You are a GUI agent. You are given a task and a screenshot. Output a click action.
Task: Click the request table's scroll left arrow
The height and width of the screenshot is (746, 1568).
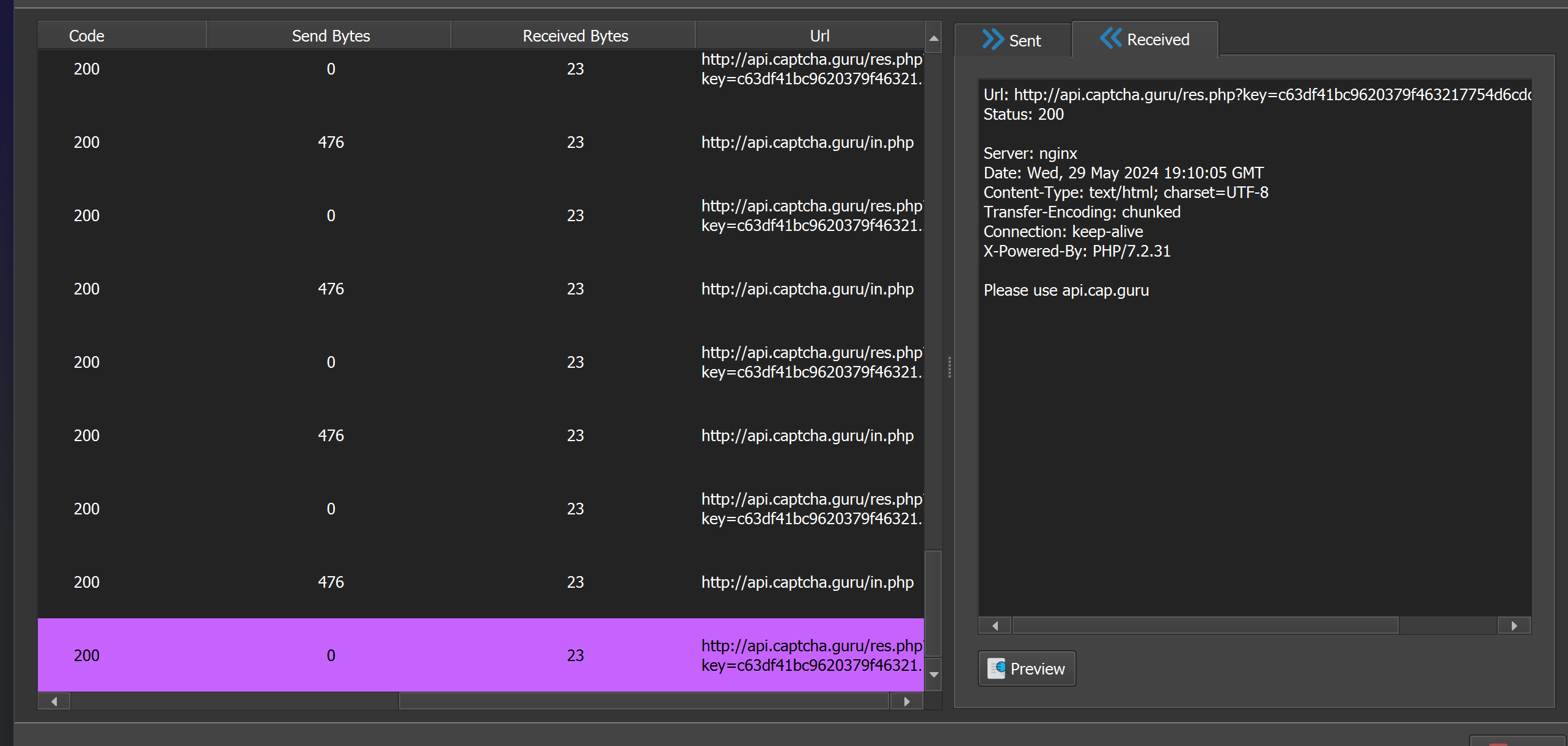click(x=54, y=701)
